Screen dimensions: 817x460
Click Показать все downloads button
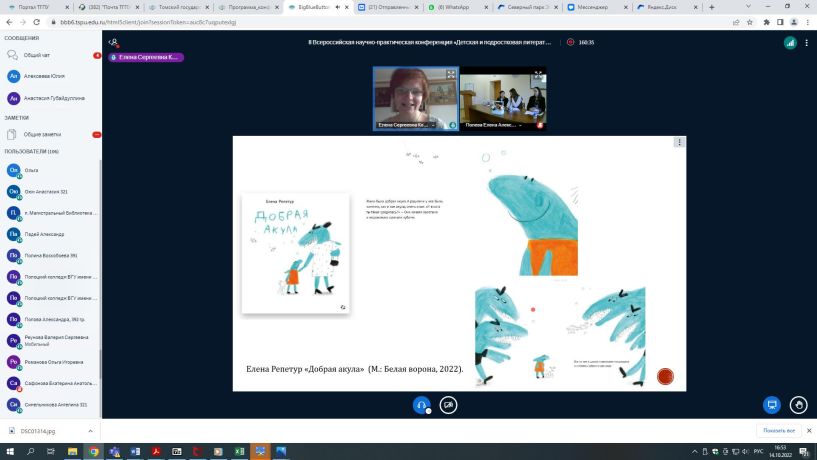(x=778, y=431)
